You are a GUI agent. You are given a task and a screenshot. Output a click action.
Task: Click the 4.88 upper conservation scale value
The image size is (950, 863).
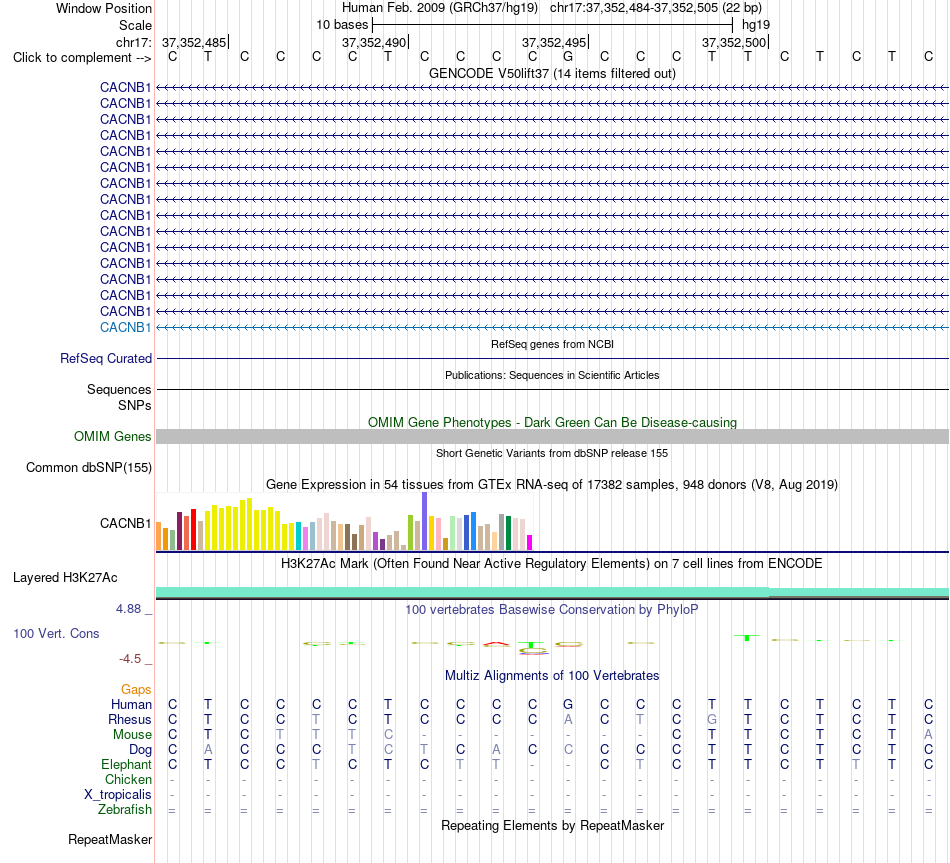coord(128,608)
